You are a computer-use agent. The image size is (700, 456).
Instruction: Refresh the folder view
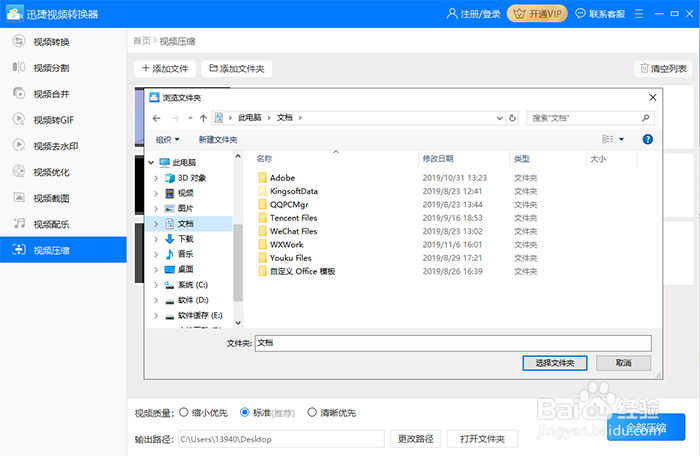point(512,118)
